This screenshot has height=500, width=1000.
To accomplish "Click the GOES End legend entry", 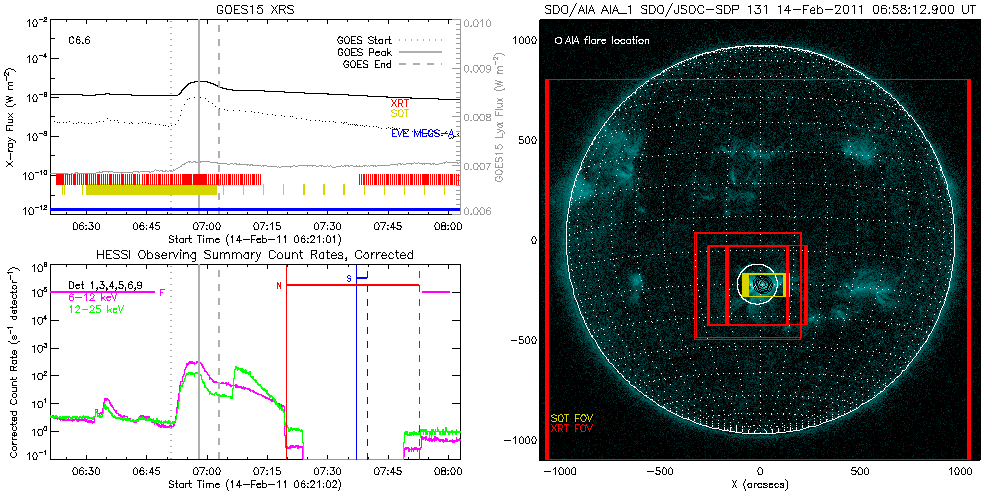I will [366, 64].
